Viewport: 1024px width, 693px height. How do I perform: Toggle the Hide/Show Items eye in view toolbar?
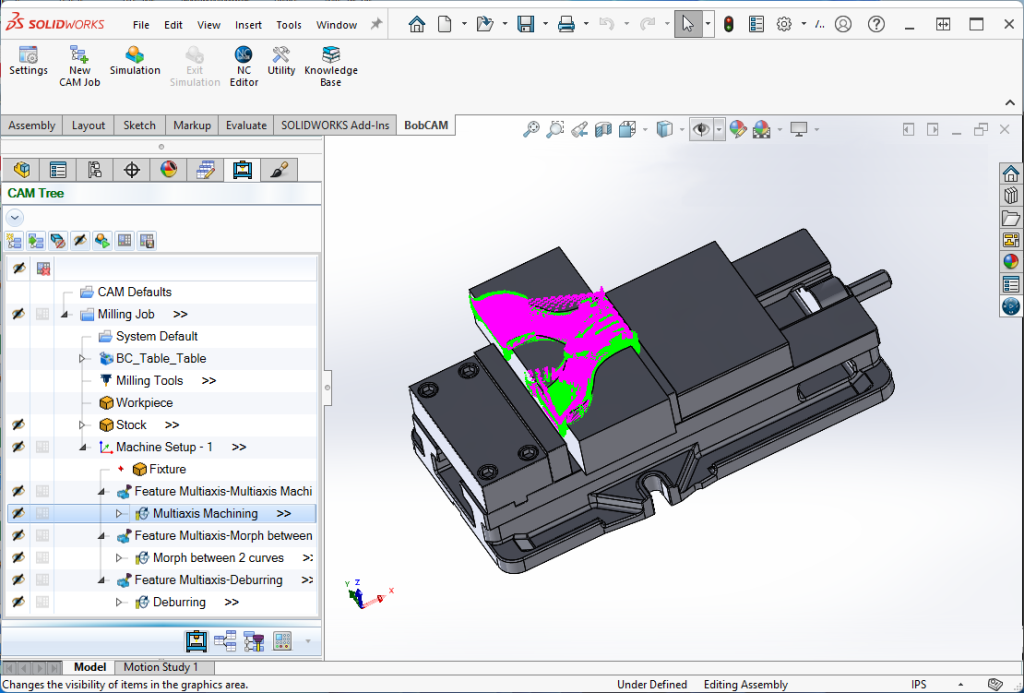coord(700,130)
